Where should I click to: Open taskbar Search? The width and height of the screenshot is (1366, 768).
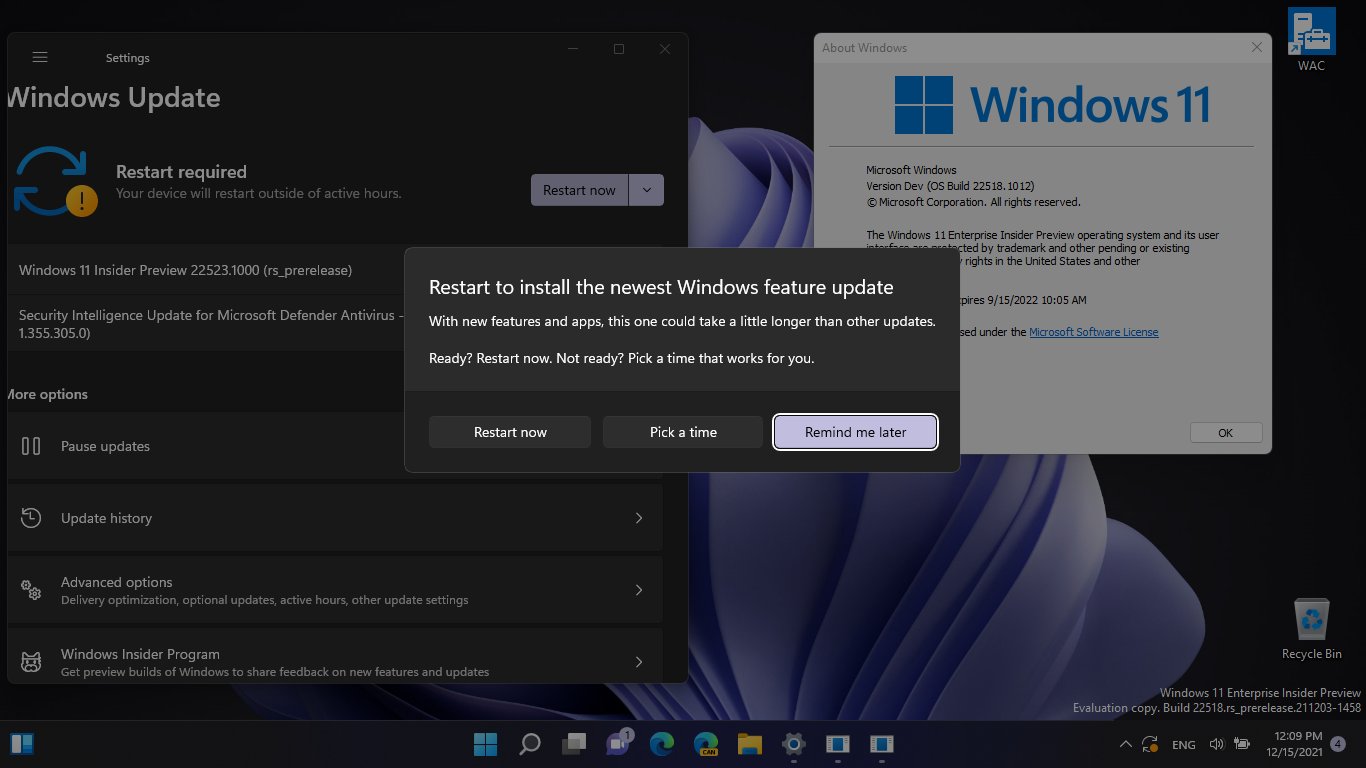(530, 744)
